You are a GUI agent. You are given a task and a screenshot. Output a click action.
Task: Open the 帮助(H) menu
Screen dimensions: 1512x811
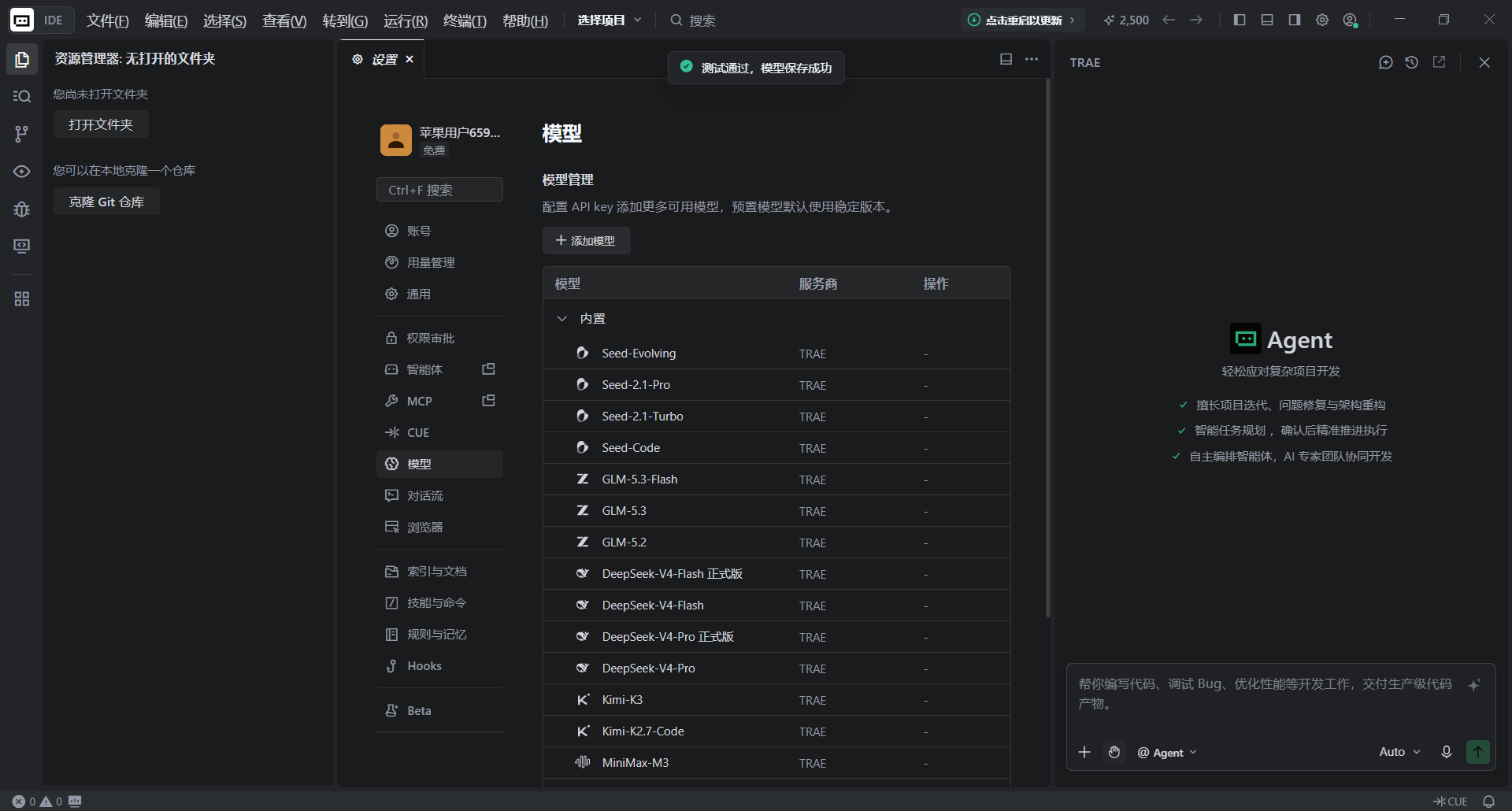click(x=525, y=20)
